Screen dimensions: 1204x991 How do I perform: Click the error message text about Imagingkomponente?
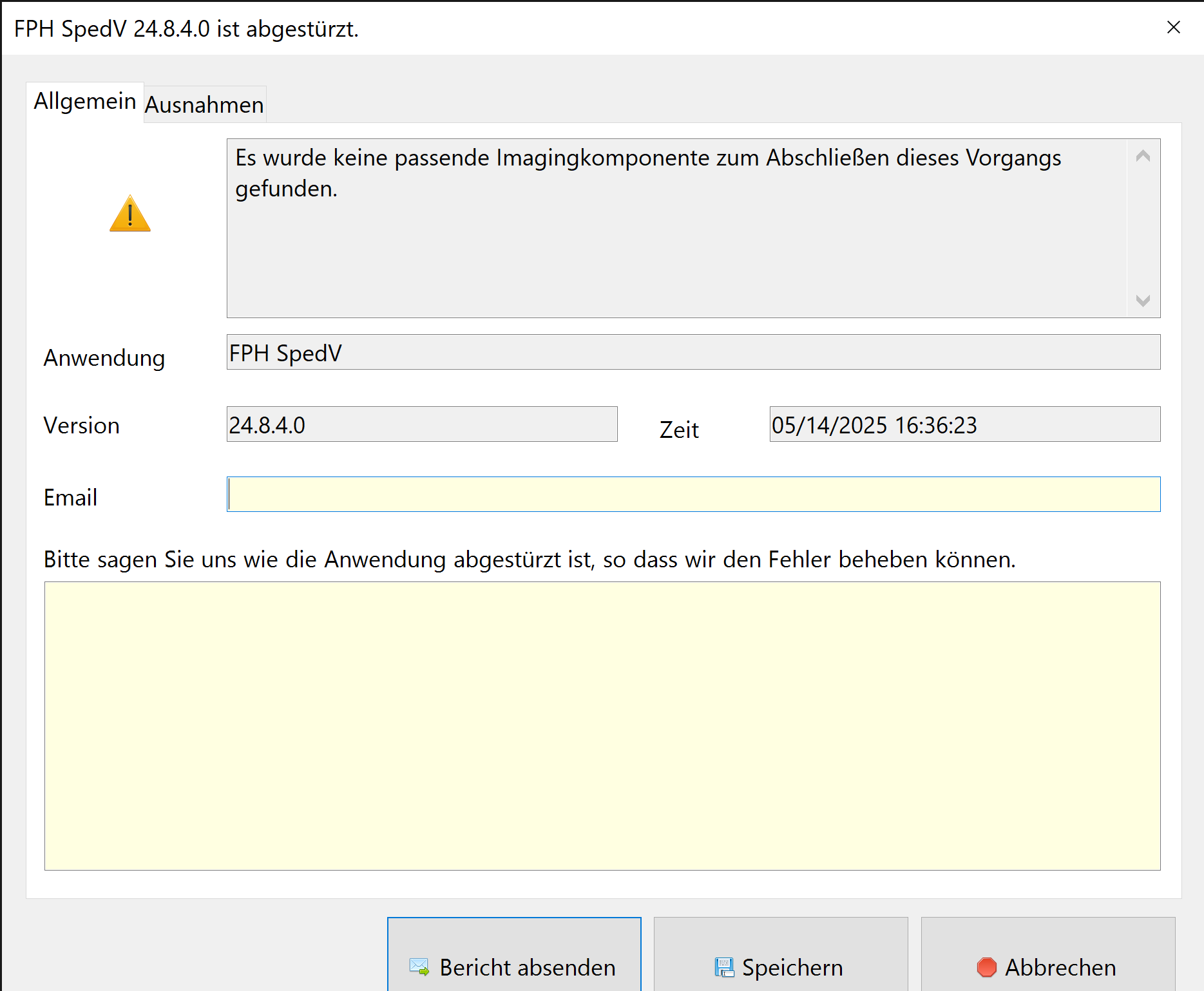point(648,173)
